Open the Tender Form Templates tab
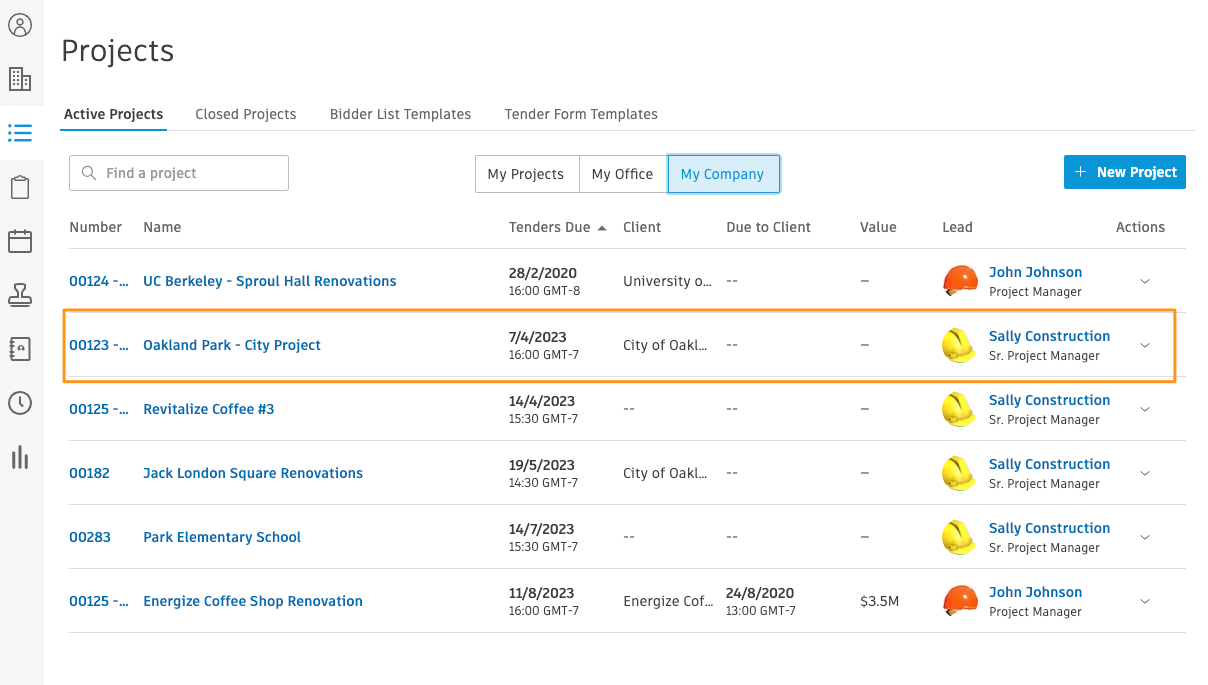The width and height of the screenshot is (1208, 685). pyautogui.click(x=581, y=114)
